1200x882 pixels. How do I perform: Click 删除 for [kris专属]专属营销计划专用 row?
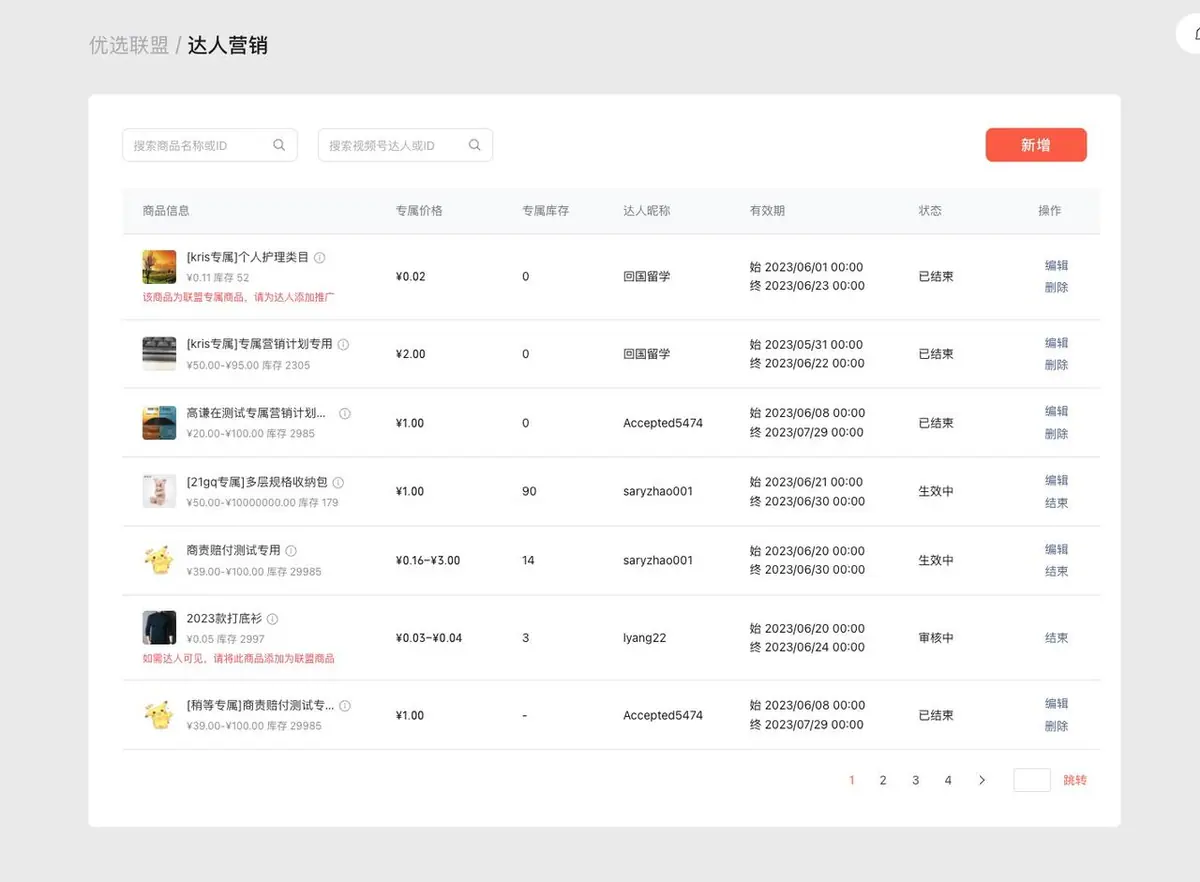[1056, 365]
